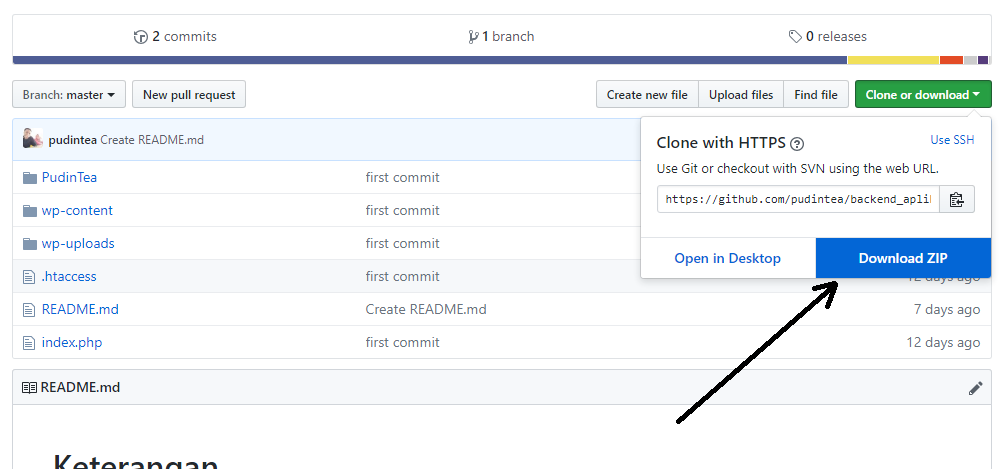Click Download ZIP button
This screenshot has height=469, width=1001.
[x=903, y=258]
